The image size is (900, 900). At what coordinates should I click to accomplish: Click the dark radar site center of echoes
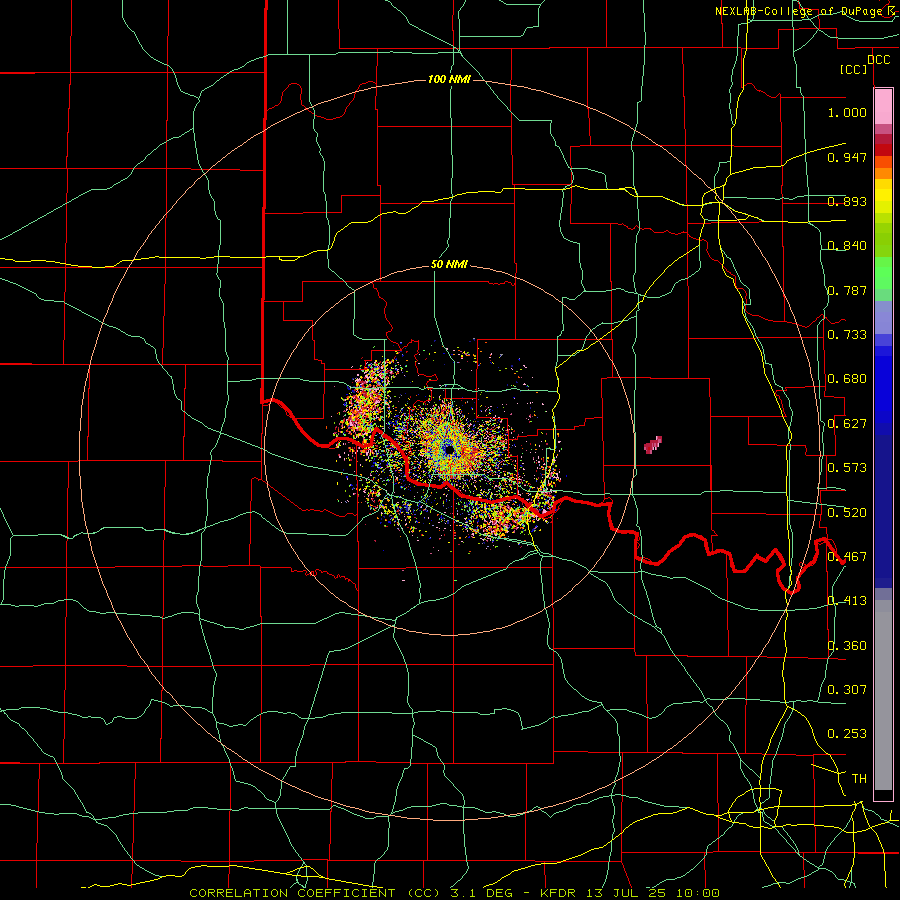[x=449, y=450]
